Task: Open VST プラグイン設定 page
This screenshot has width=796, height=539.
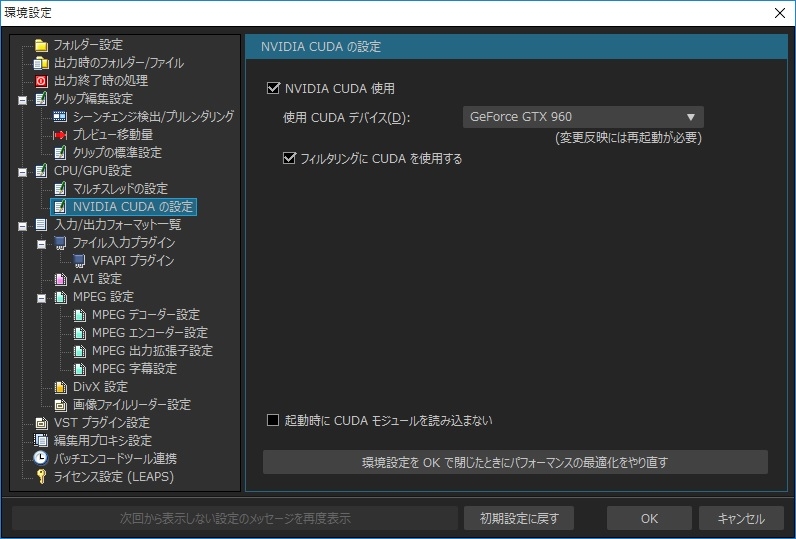Action: coord(102,423)
